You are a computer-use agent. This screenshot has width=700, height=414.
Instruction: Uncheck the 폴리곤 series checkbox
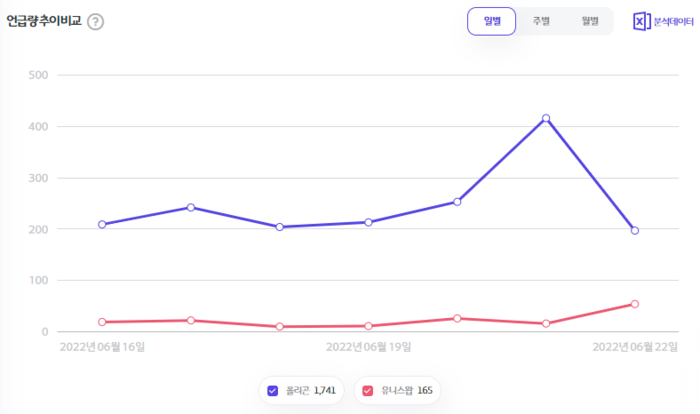pyautogui.click(x=274, y=390)
